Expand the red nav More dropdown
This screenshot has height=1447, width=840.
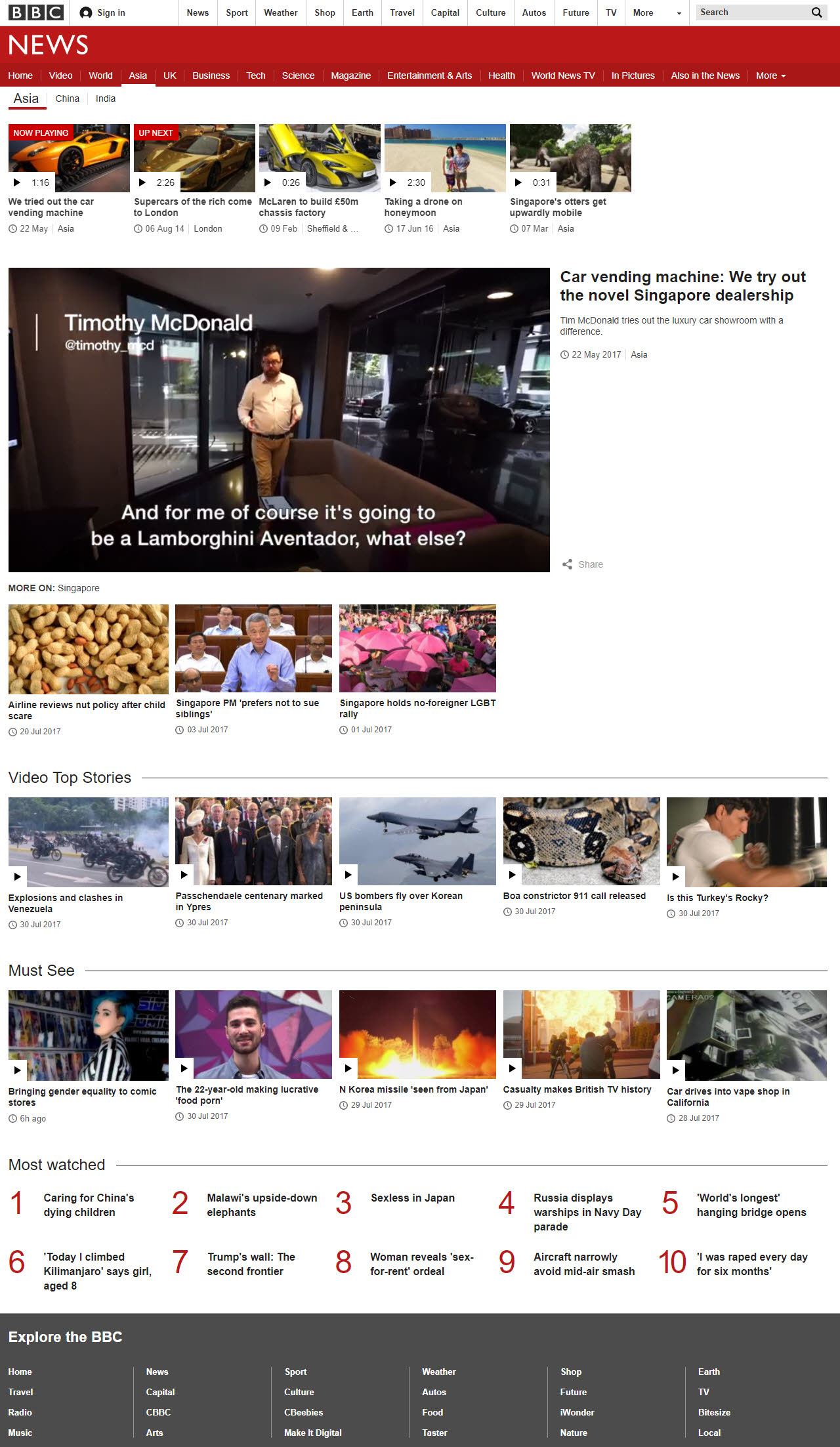pyautogui.click(x=770, y=75)
